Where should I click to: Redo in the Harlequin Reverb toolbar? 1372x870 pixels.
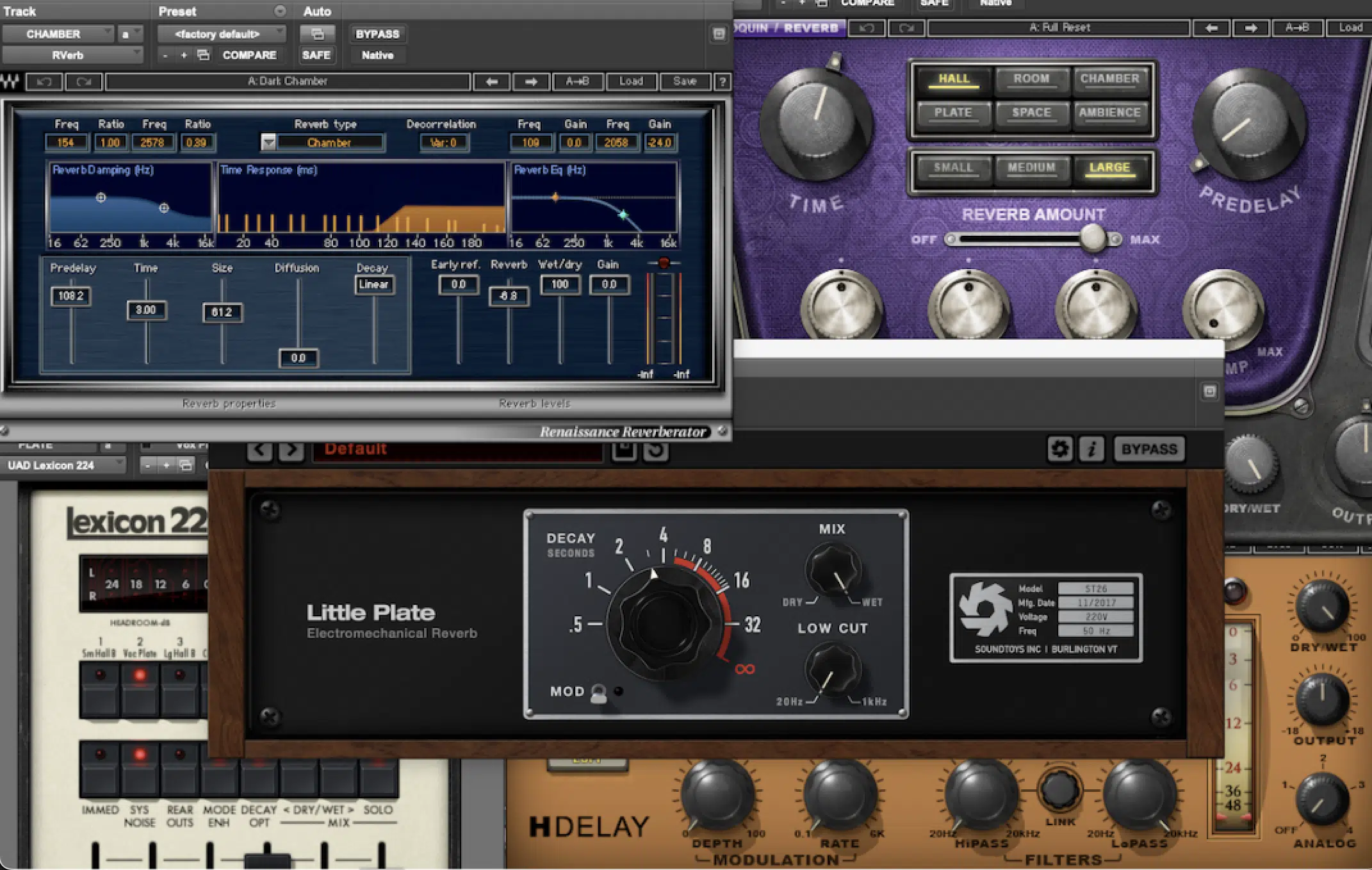pyautogui.click(x=906, y=28)
